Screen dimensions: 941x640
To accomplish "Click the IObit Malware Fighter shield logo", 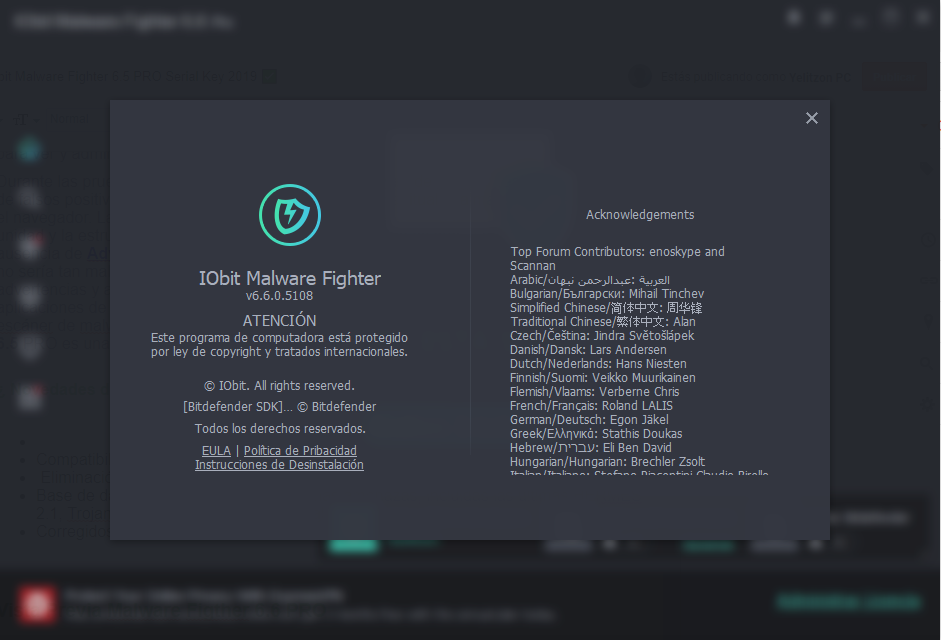I will [x=290, y=215].
